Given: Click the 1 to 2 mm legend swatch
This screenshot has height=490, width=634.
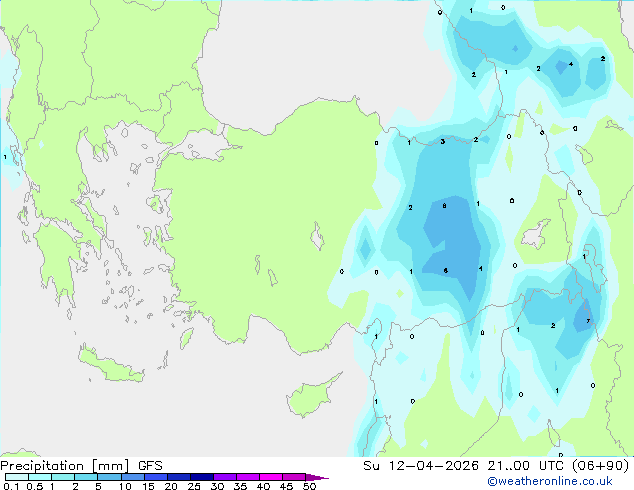Looking at the screenshot, I should pyautogui.click(x=63, y=477).
